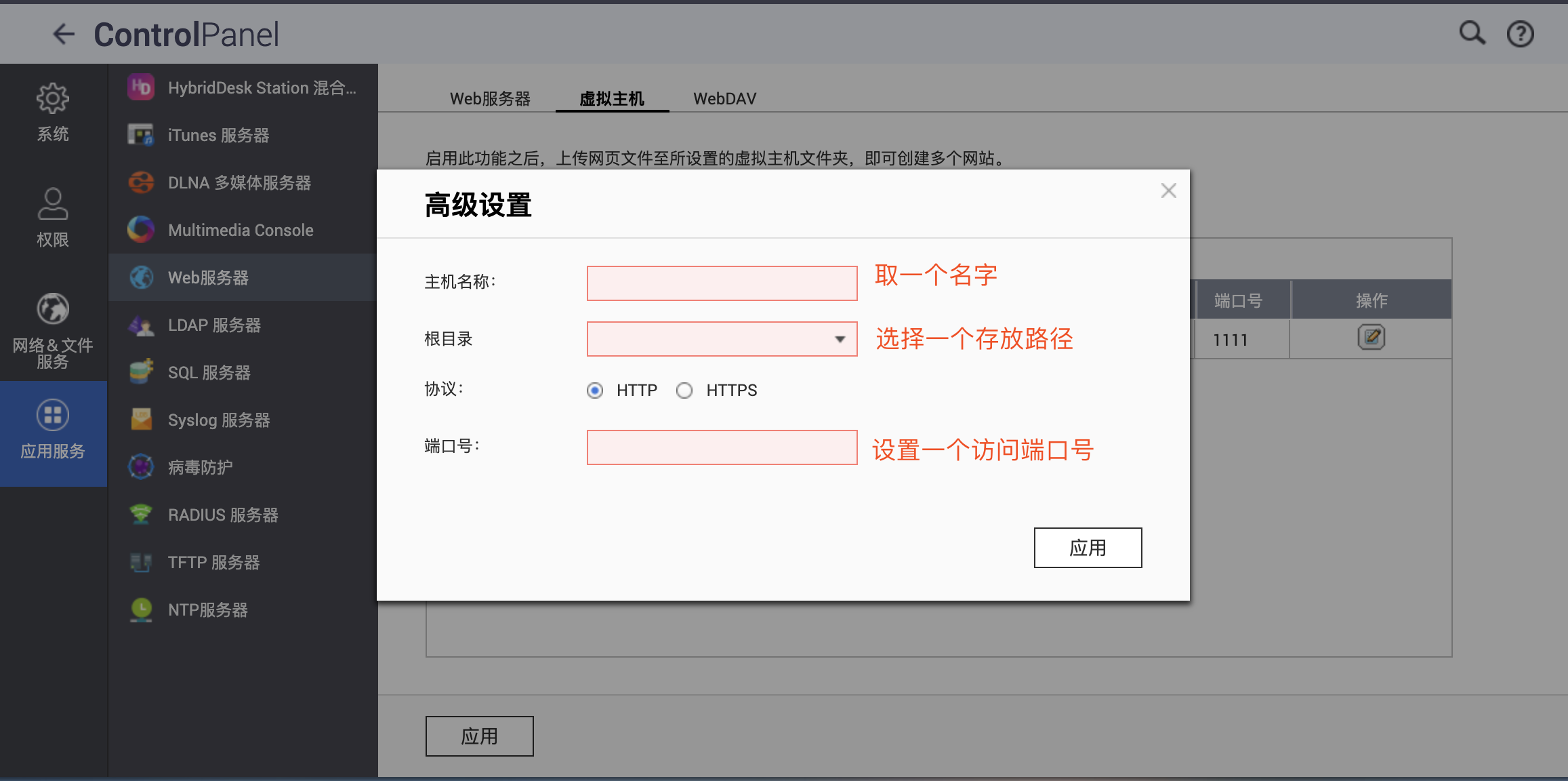
Task: Switch to the 虚拟主机 tab
Action: coord(612,99)
